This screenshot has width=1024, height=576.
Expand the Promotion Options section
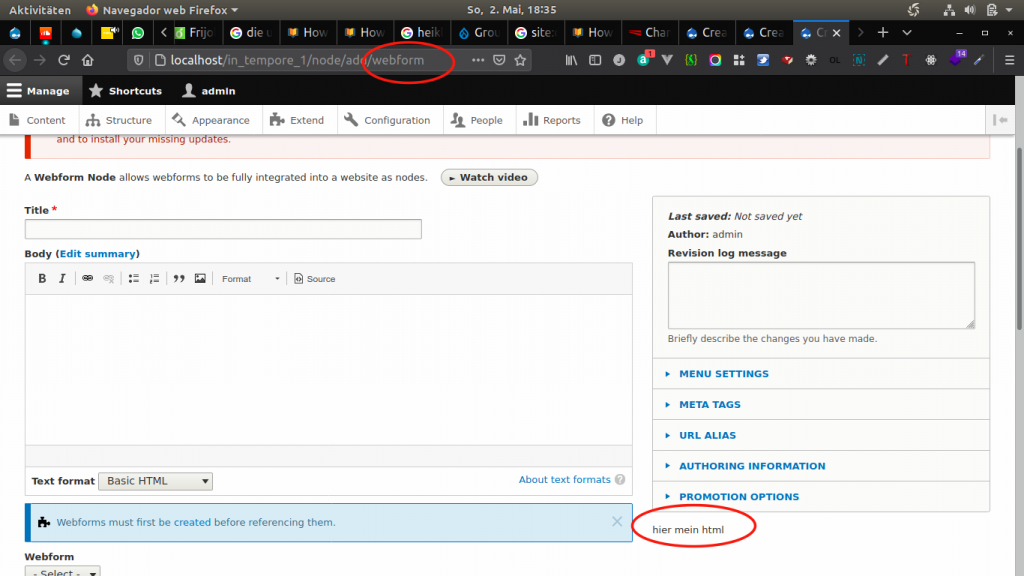(x=738, y=497)
